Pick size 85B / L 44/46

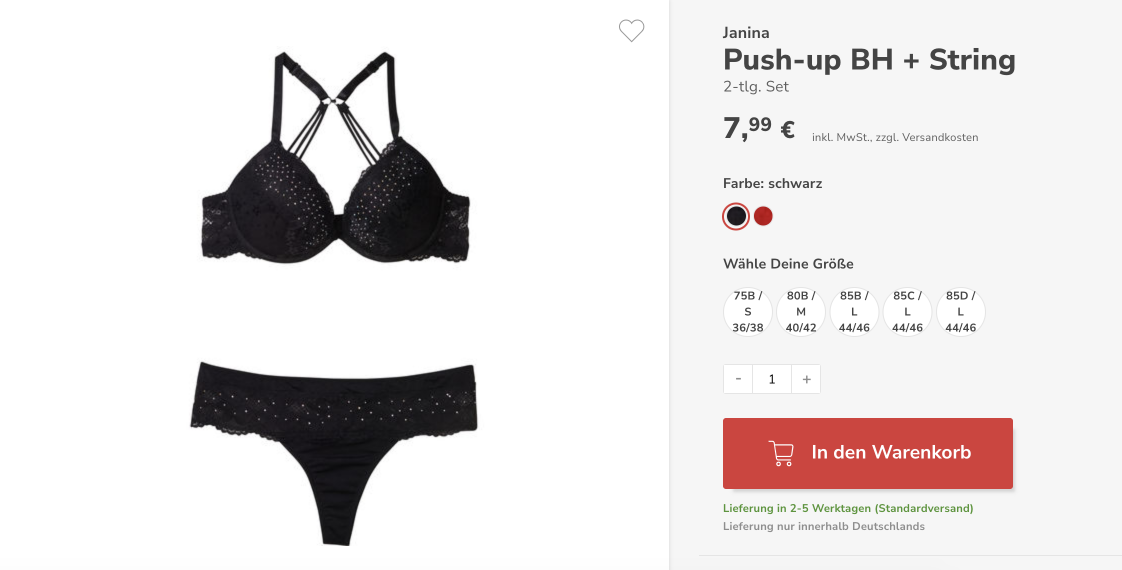tap(854, 312)
